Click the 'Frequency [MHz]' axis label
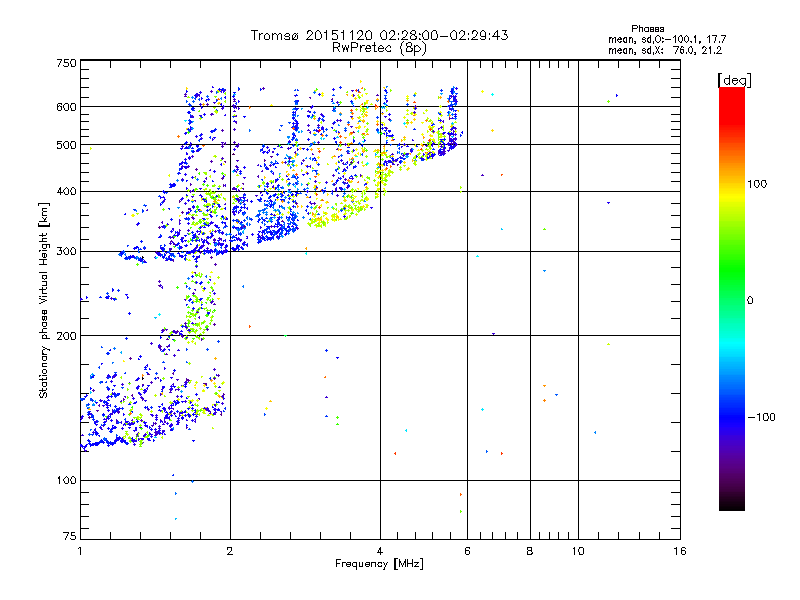The image size is (800, 600). 379,564
